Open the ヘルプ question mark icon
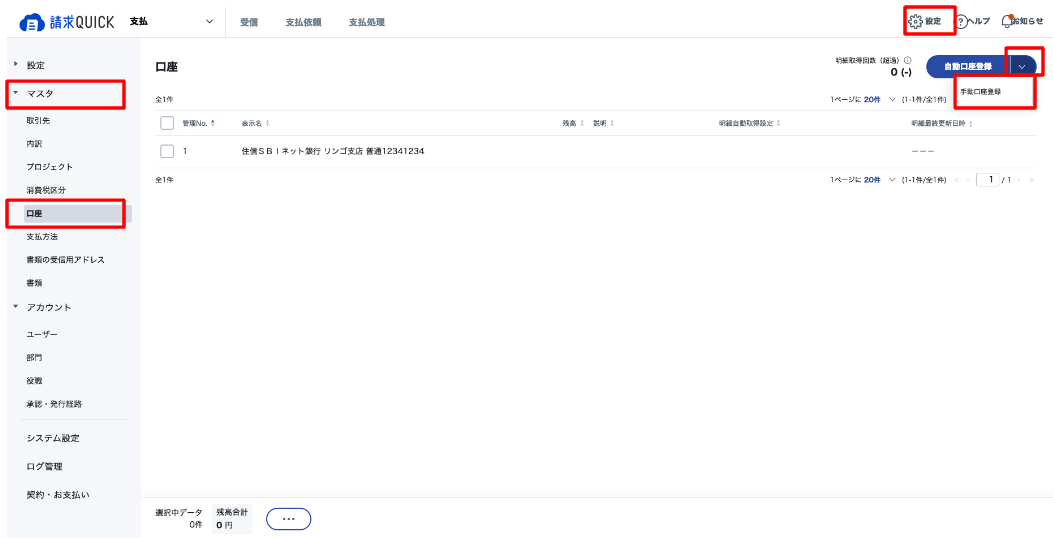The height and width of the screenshot is (538, 1053). coord(962,21)
